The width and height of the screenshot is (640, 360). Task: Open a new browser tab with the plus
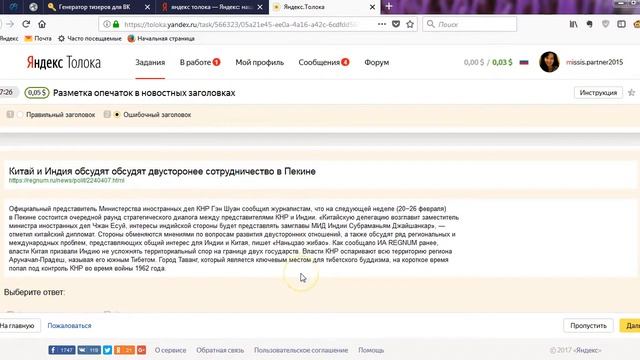click(389, 7)
